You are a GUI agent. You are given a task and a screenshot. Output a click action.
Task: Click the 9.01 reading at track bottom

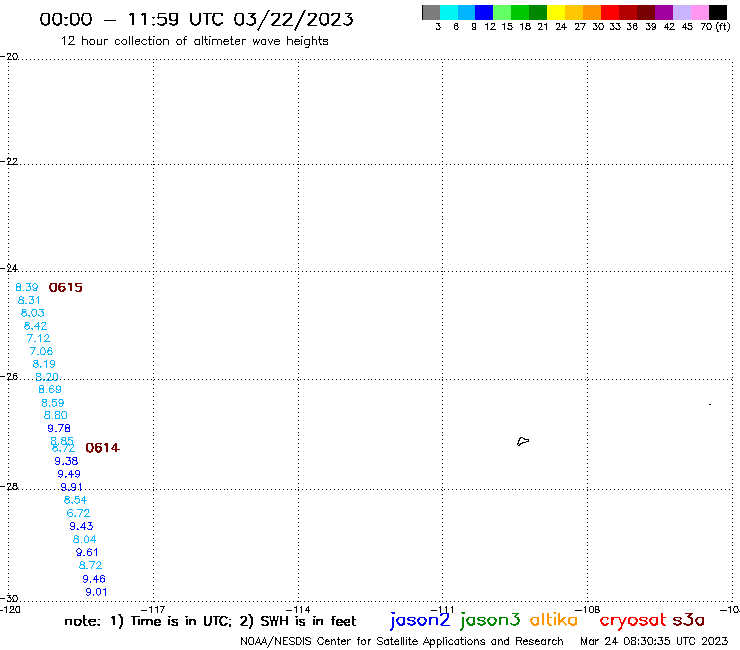96,592
